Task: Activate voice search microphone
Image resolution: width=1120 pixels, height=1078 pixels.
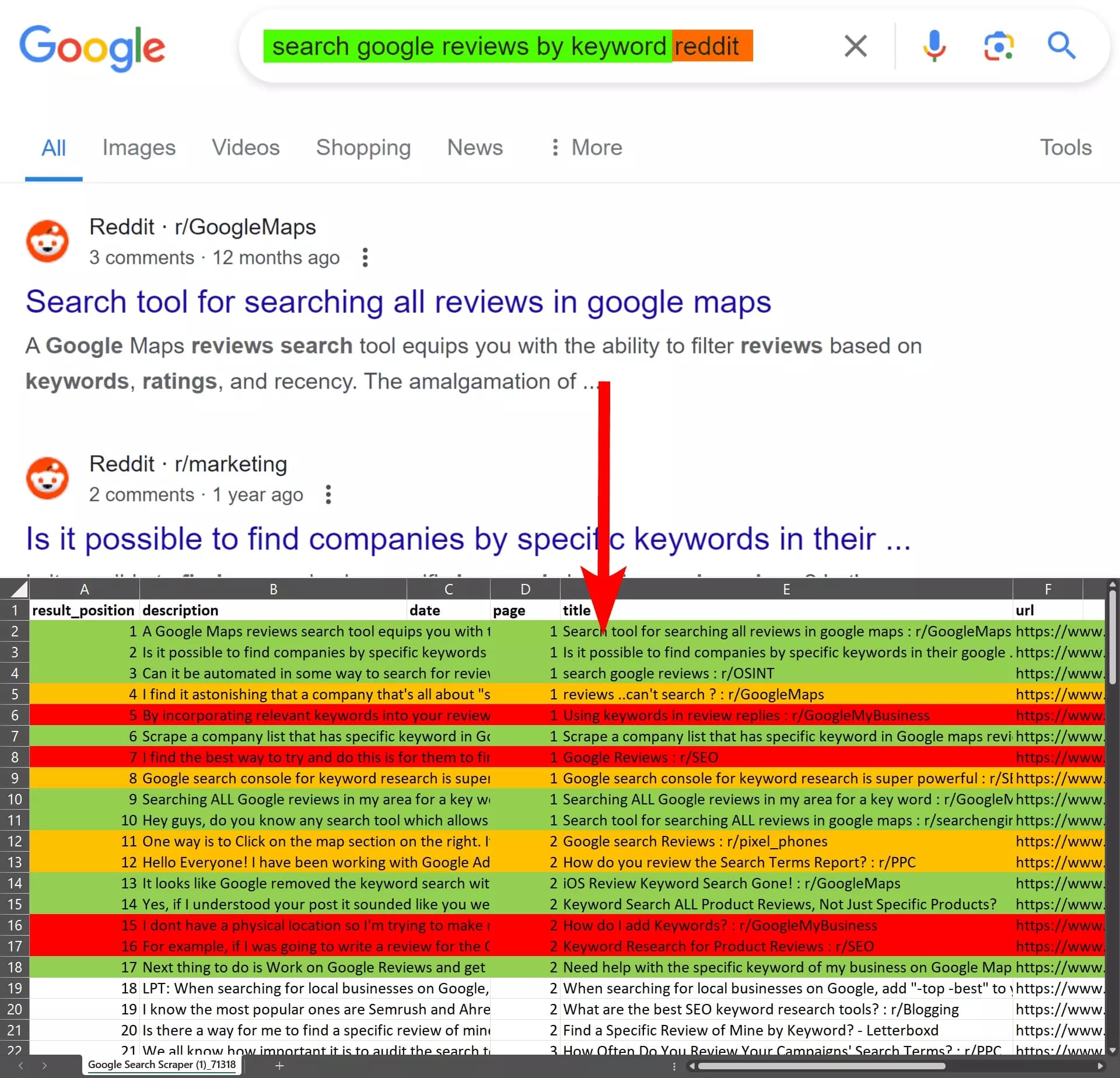Action: click(x=934, y=46)
